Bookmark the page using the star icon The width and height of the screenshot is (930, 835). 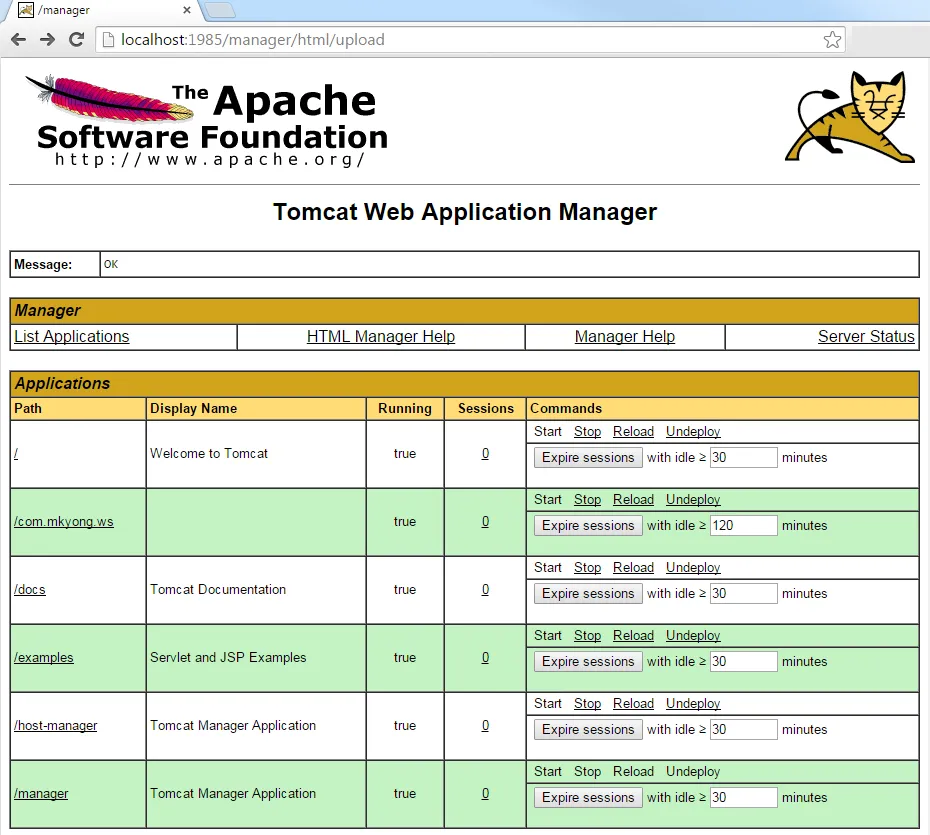coord(832,40)
